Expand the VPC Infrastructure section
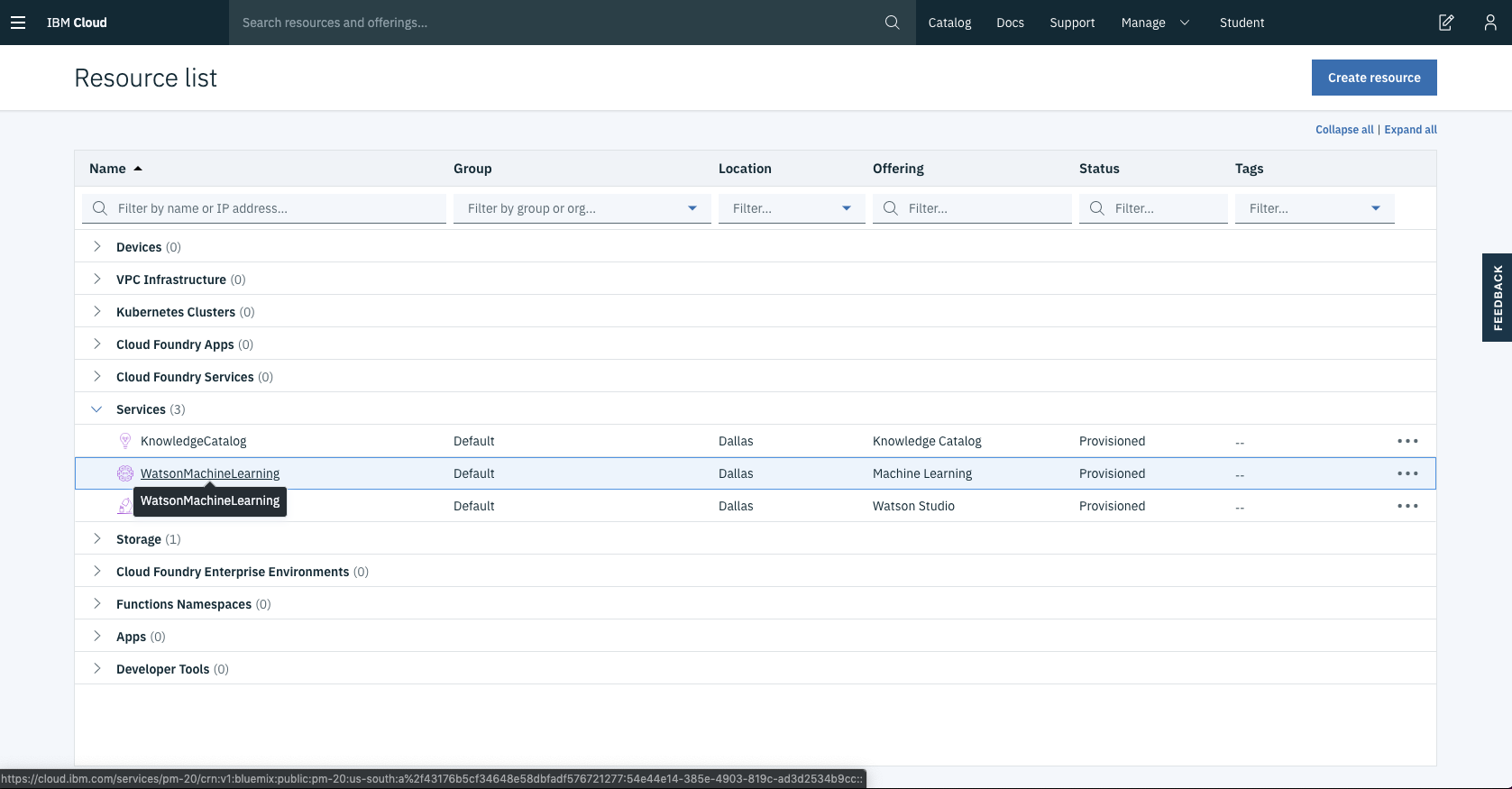 coord(96,279)
